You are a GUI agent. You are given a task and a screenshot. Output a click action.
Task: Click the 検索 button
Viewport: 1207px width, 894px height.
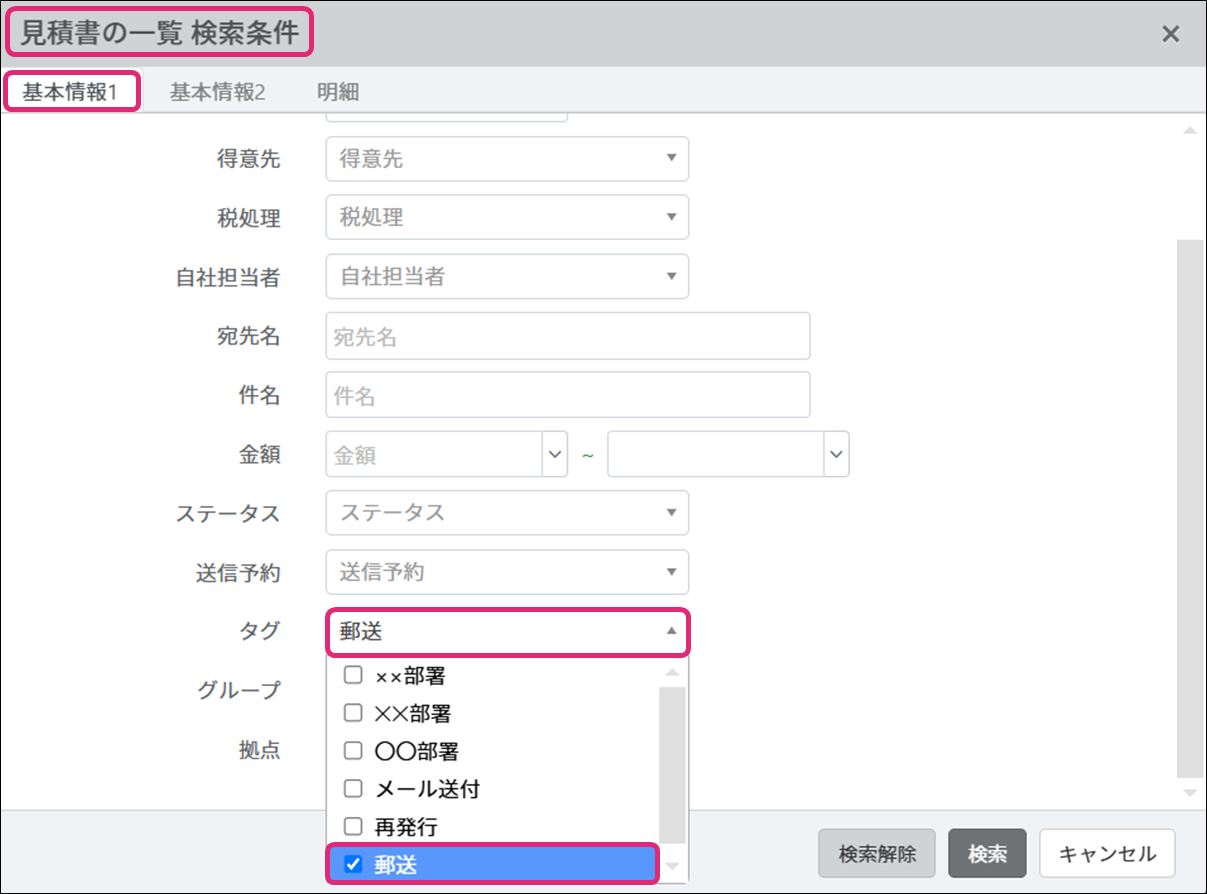coord(987,854)
